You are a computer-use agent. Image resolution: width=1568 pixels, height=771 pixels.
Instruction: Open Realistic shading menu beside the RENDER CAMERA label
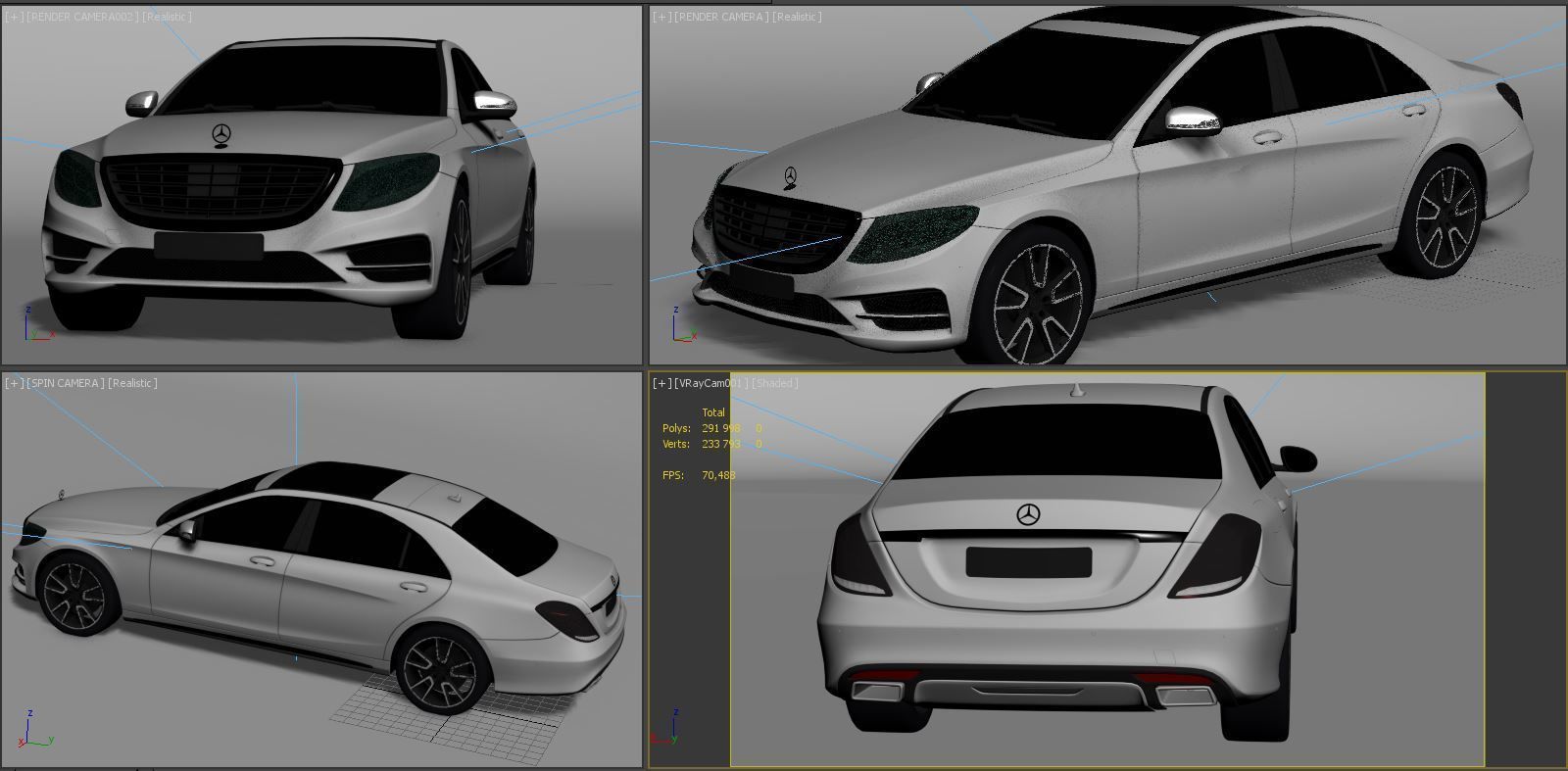(x=797, y=17)
